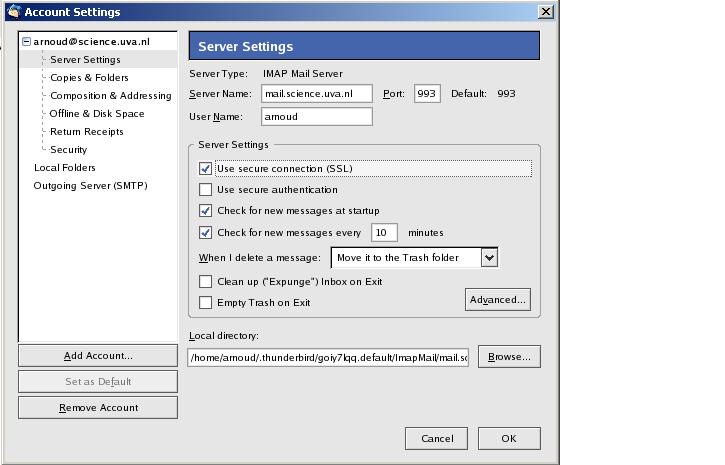The width and height of the screenshot is (725, 465).
Task: Click the Add Account... button
Action: [98, 356]
